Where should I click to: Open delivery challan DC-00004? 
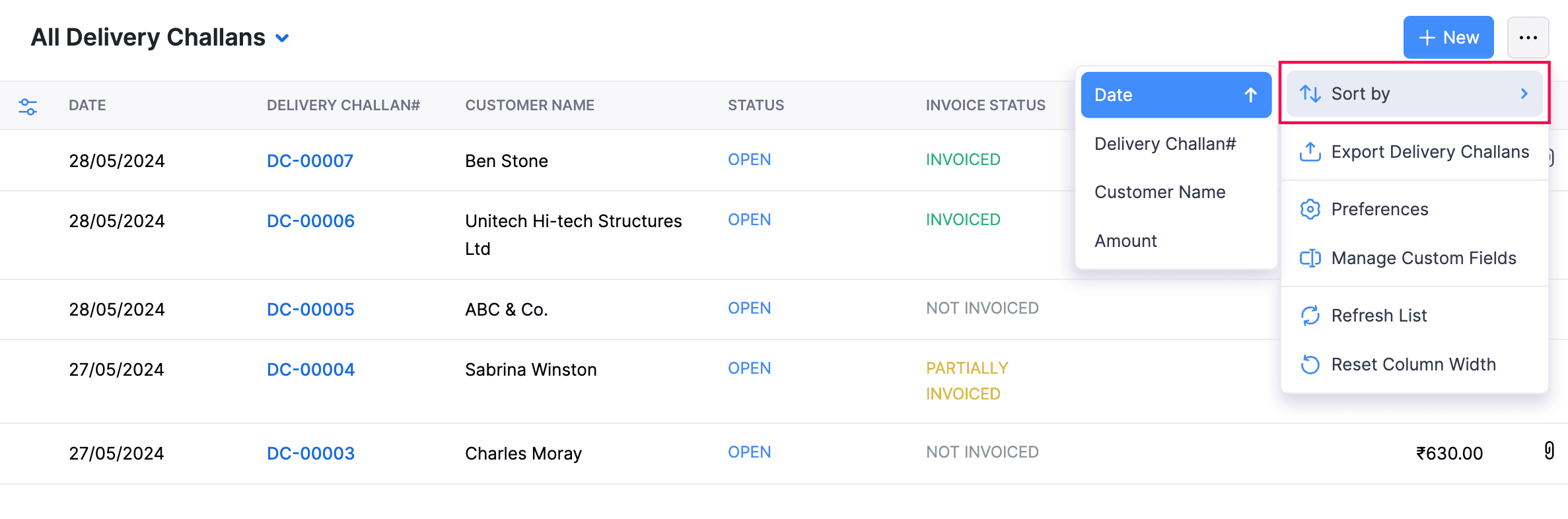point(310,369)
